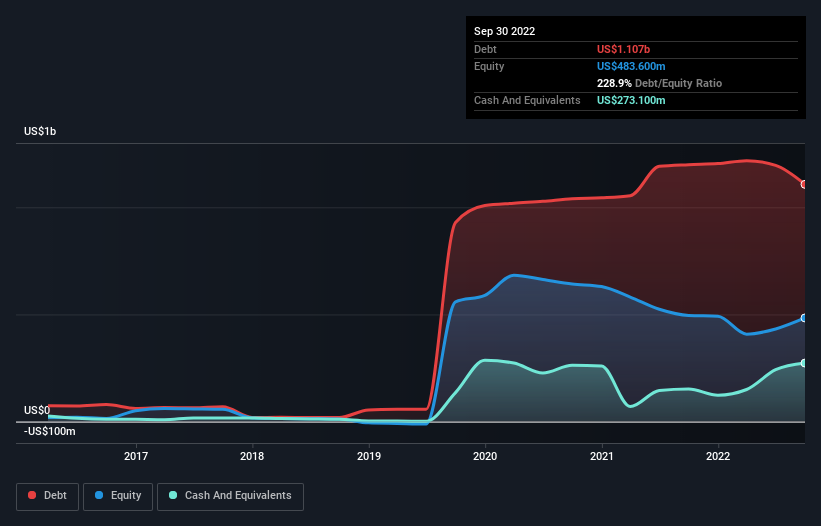Click the 2021 x-axis label
Screen dimensions: 821x526
[x=602, y=456]
